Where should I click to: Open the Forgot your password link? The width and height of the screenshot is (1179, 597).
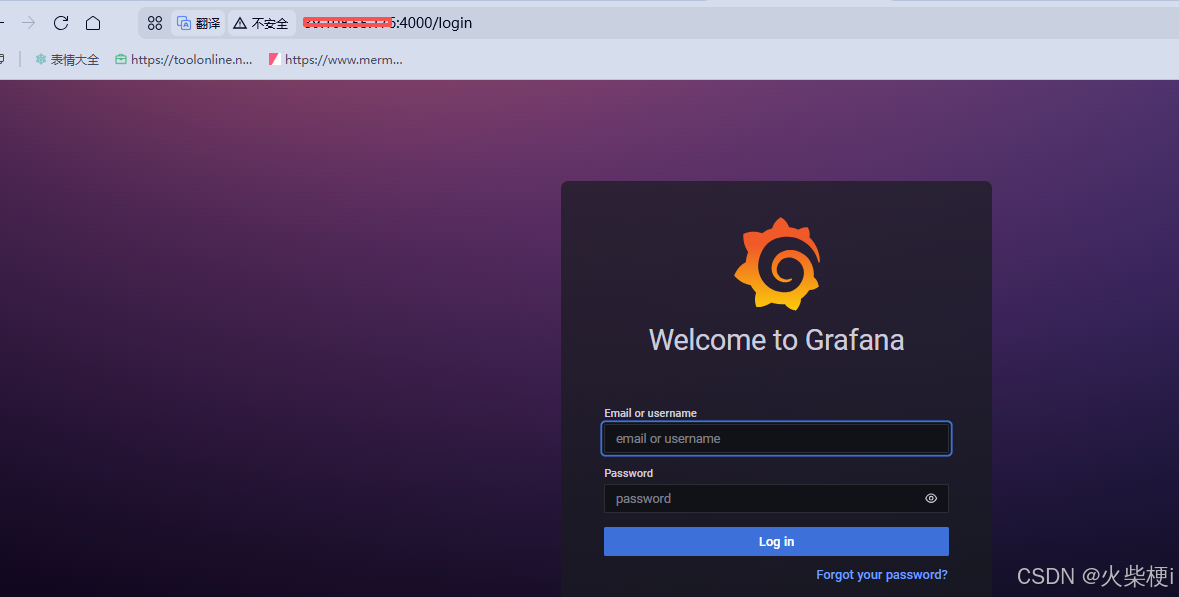(x=882, y=574)
